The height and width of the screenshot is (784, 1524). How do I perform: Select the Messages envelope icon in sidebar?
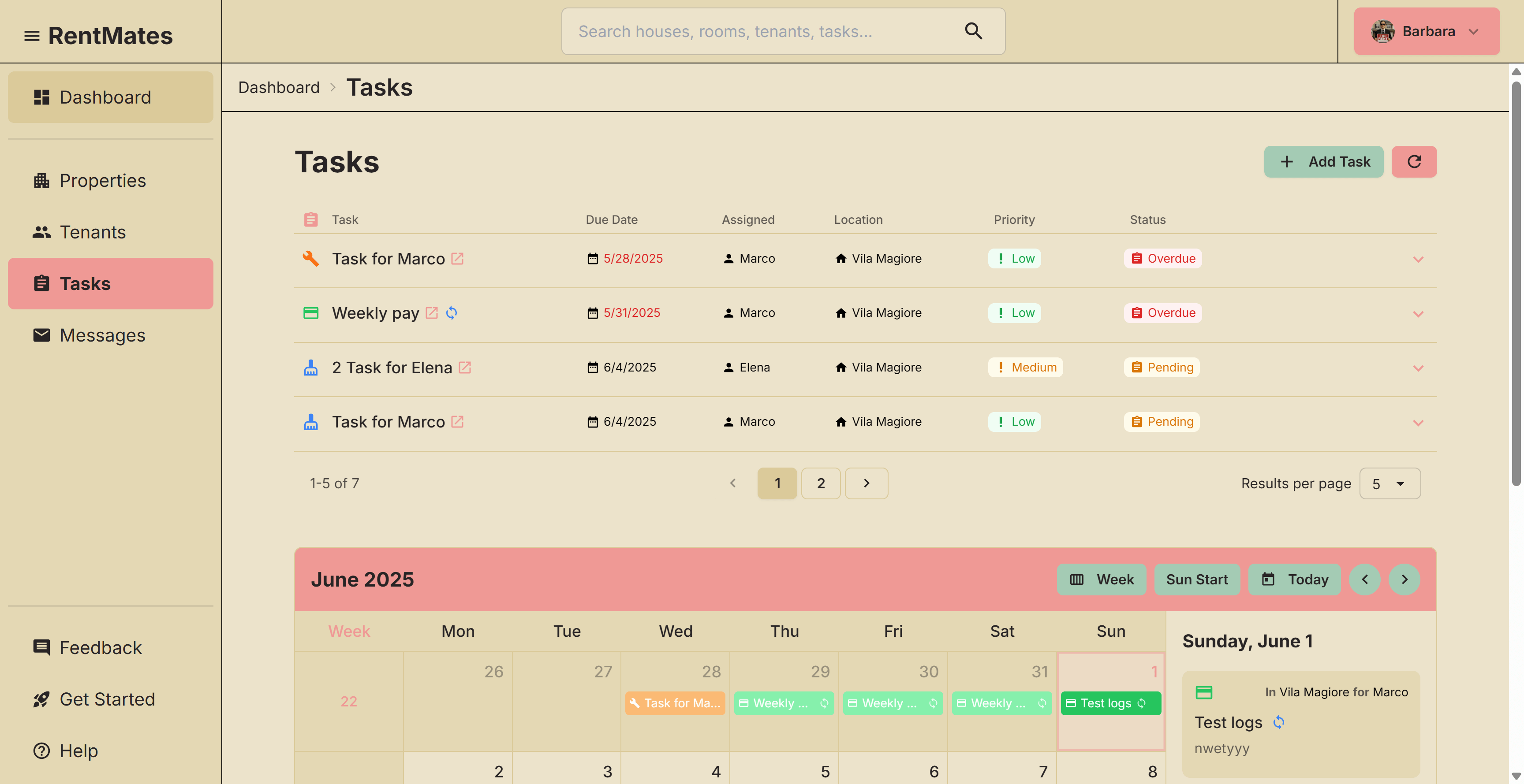(41, 334)
